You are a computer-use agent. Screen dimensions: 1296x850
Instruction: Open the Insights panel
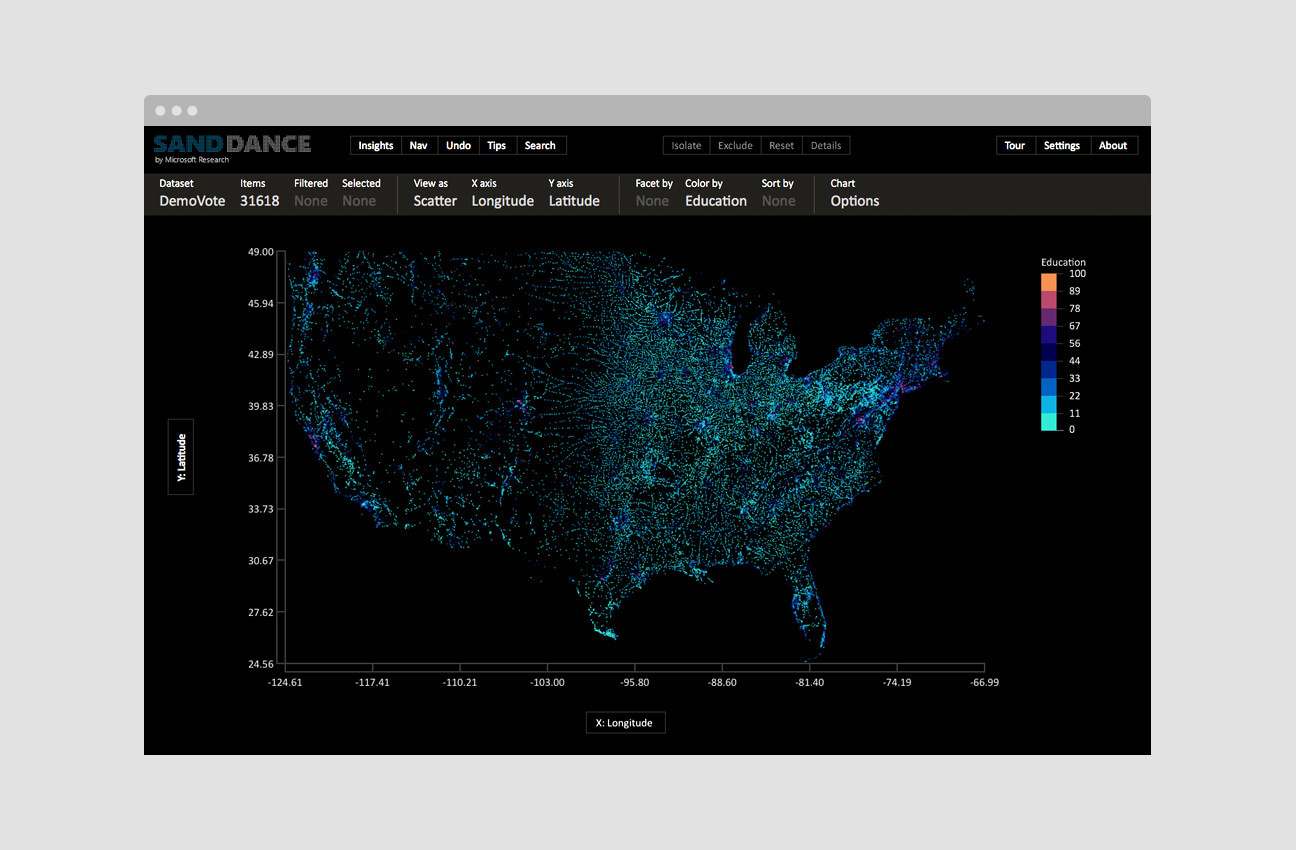(376, 146)
